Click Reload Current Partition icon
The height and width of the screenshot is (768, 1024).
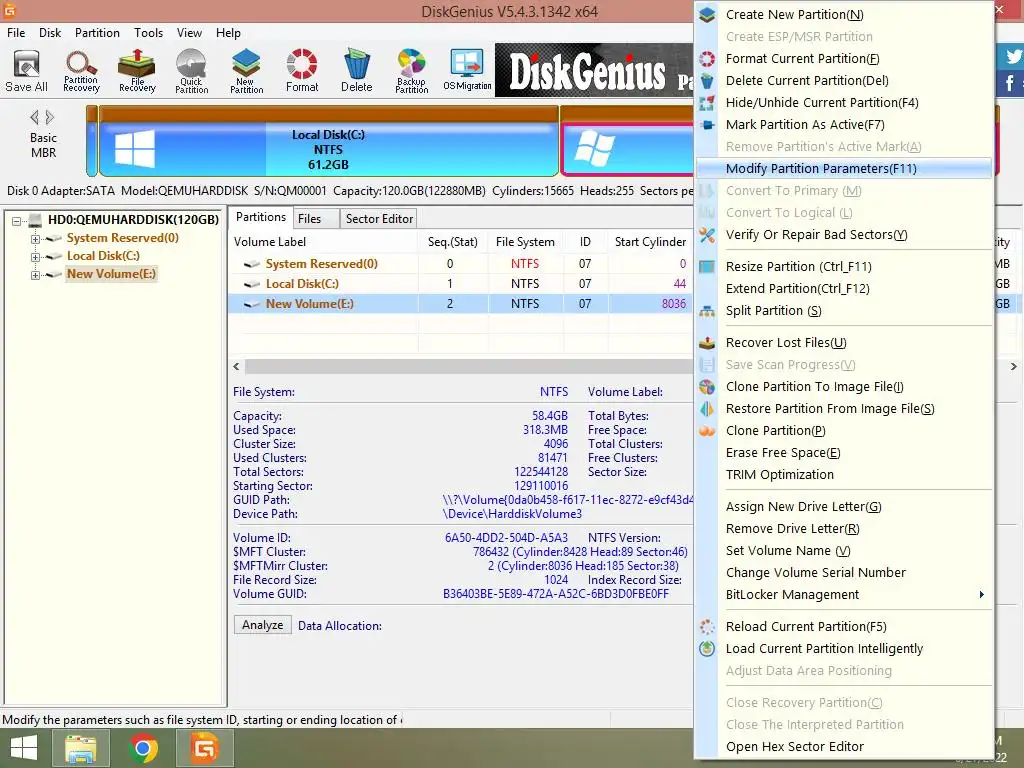[707, 627]
